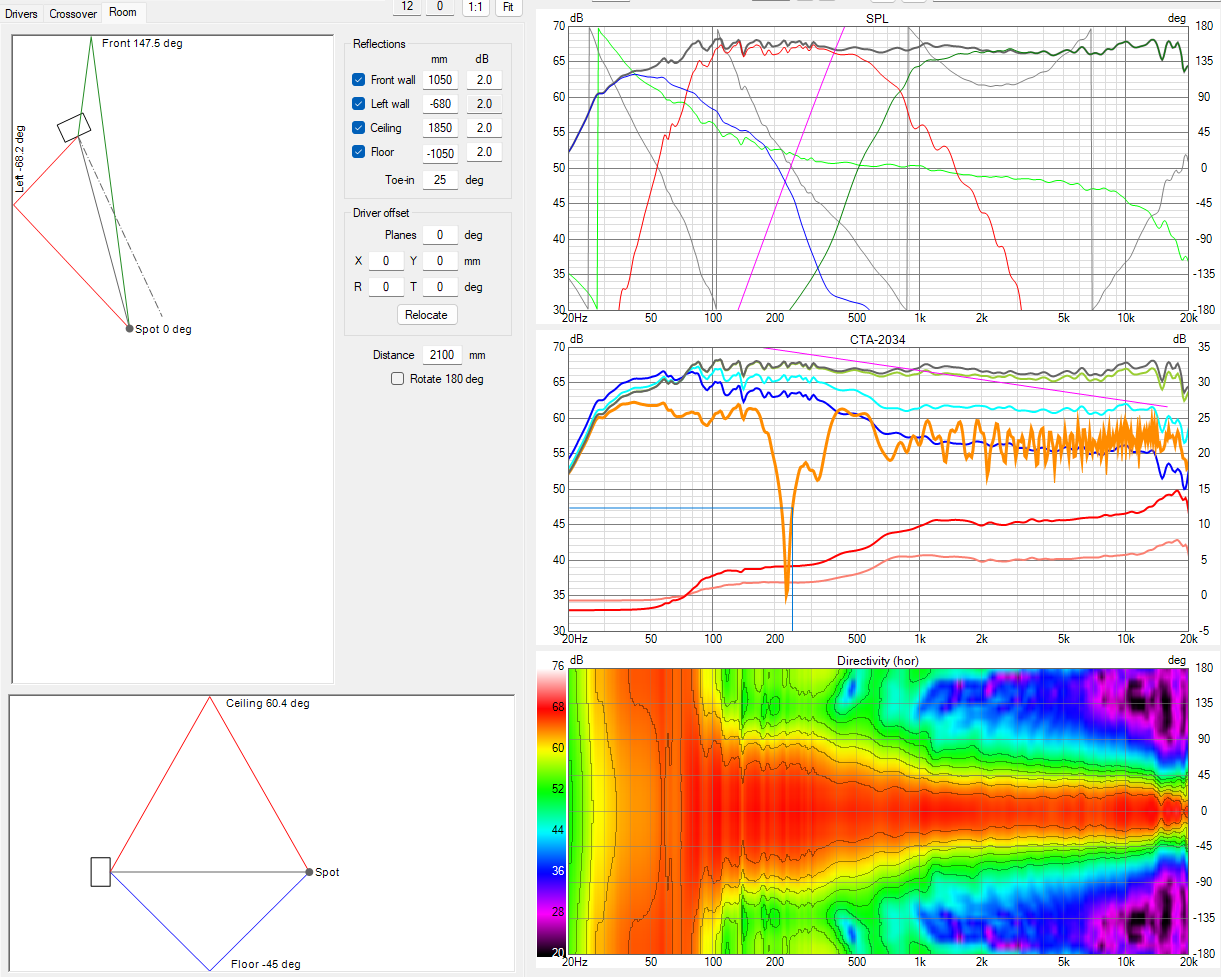Edit the Left wall mm field showing -680
Image resolution: width=1221 pixels, height=977 pixels.
coord(440,104)
